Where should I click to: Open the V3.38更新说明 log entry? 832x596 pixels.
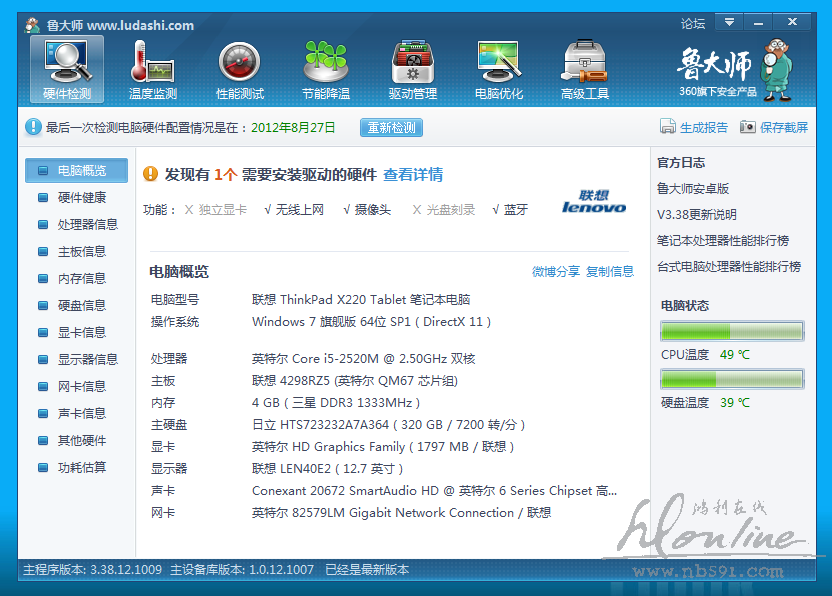tap(697, 214)
